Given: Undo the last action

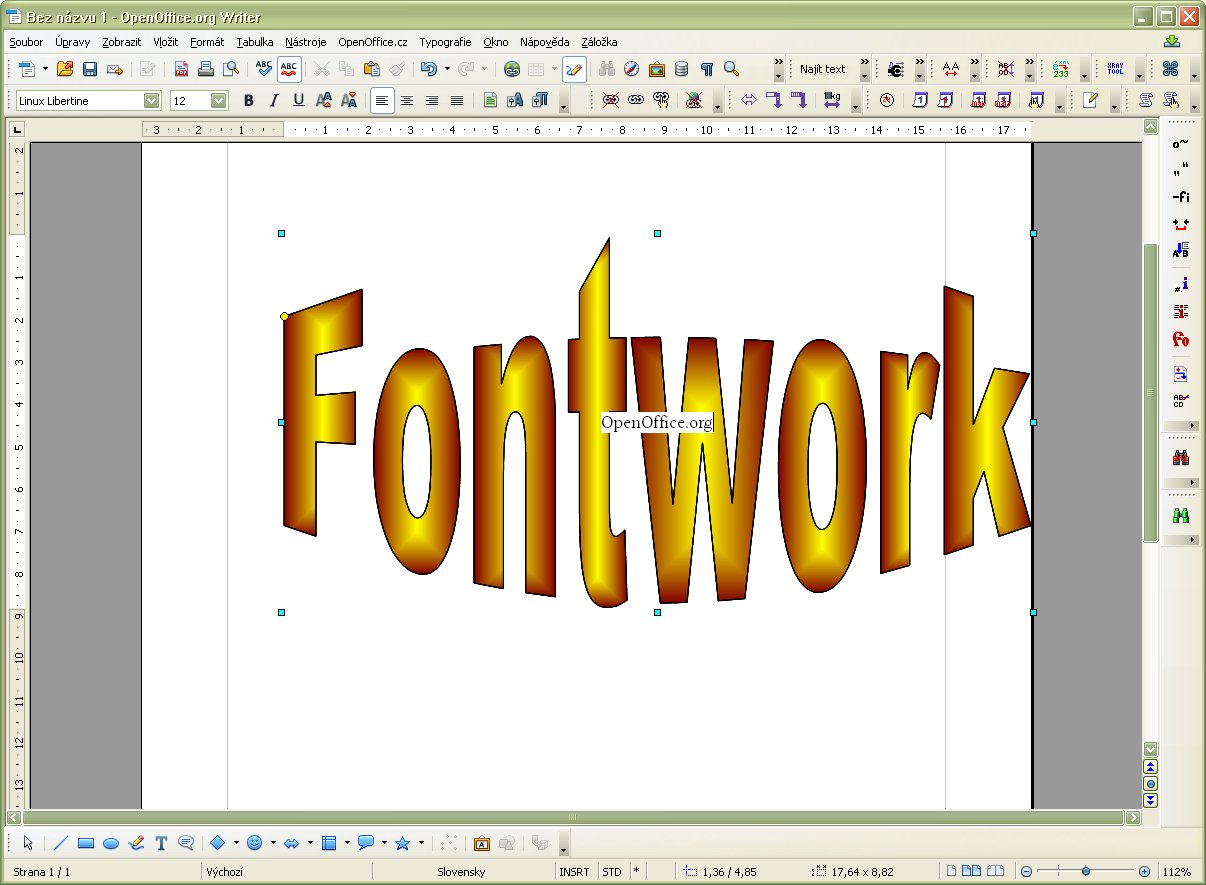Looking at the screenshot, I should [428, 69].
